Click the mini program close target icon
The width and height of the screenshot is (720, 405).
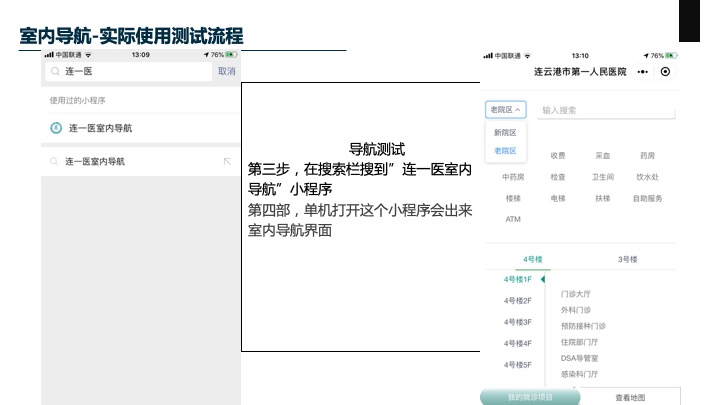665,72
